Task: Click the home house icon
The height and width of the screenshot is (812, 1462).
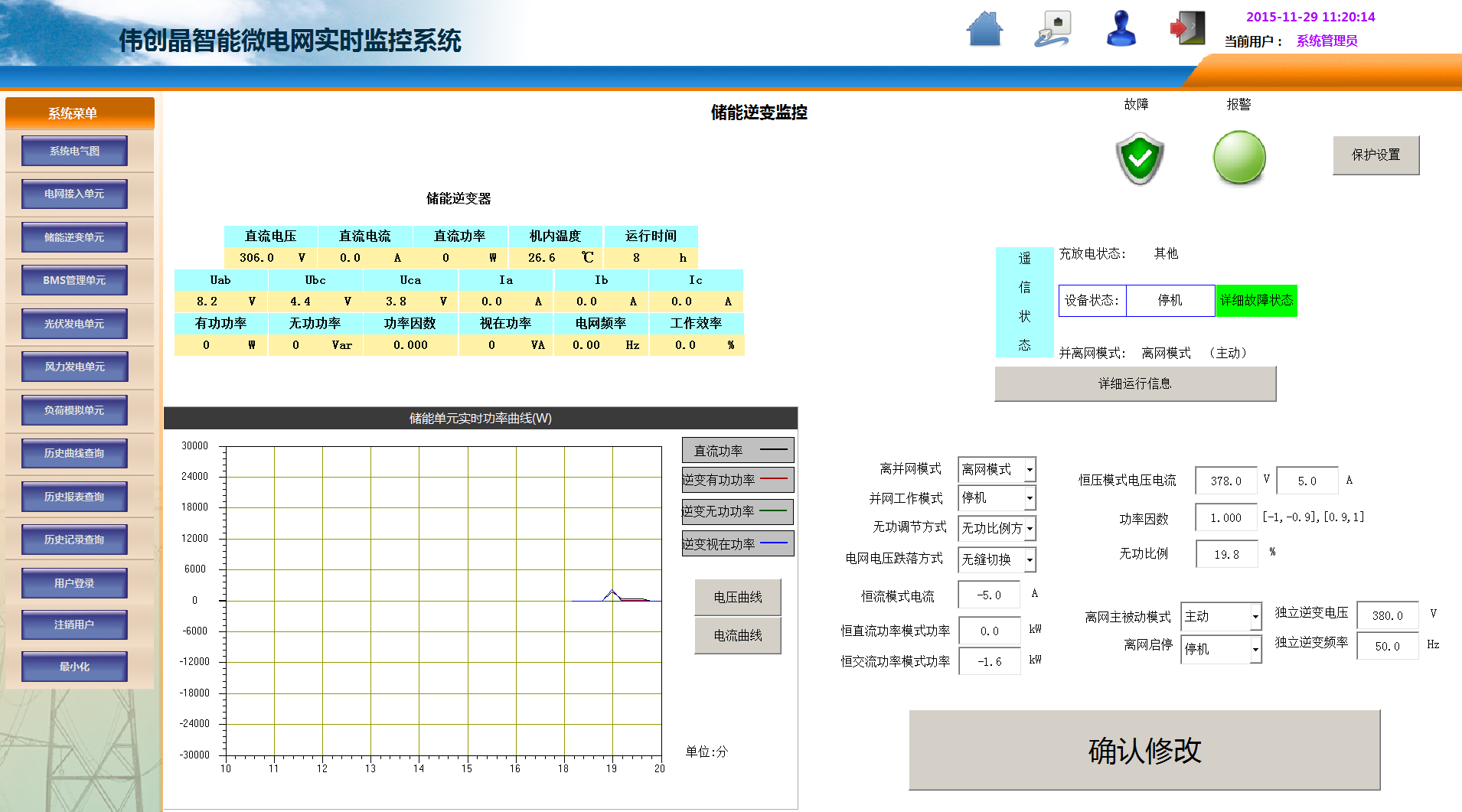Action: pyautogui.click(x=984, y=29)
